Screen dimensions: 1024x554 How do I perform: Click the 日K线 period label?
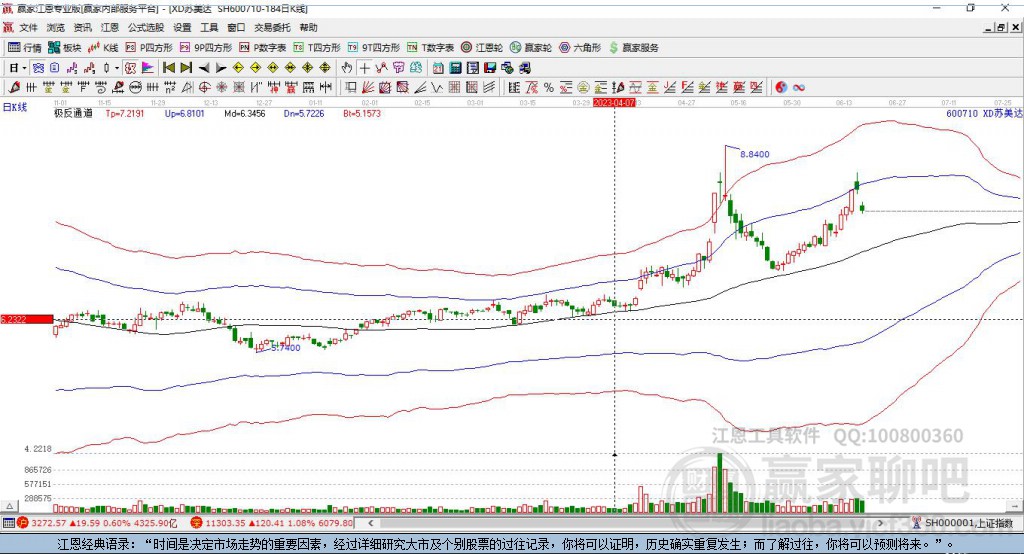[x=15, y=107]
